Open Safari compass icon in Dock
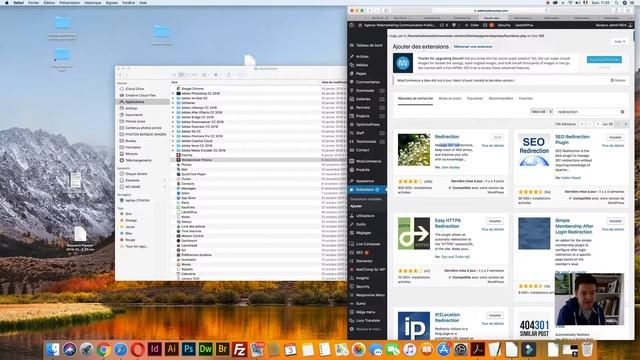The height and width of the screenshot is (360, 640). click(x=121, y=349)
